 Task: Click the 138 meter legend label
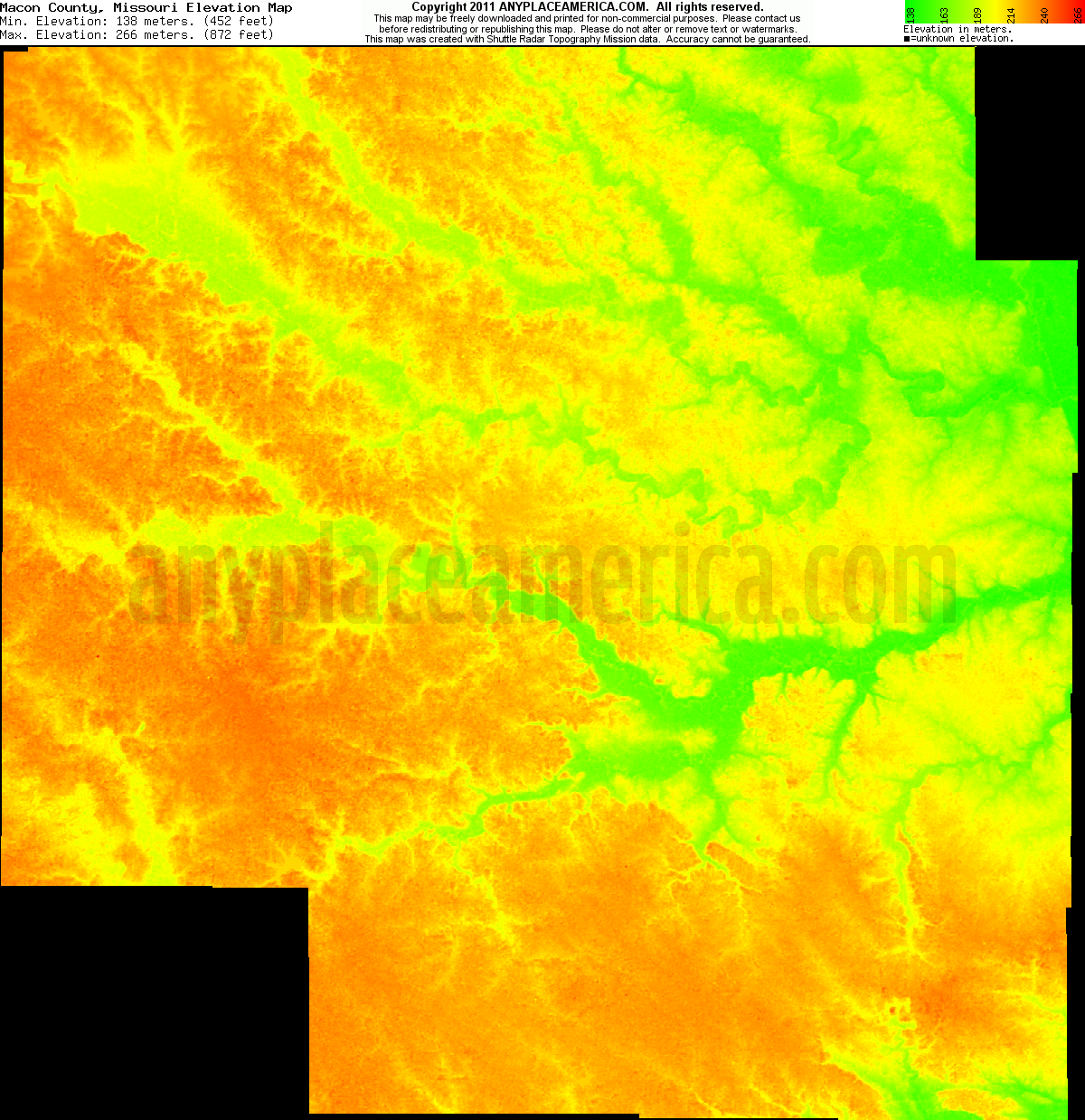911,14
